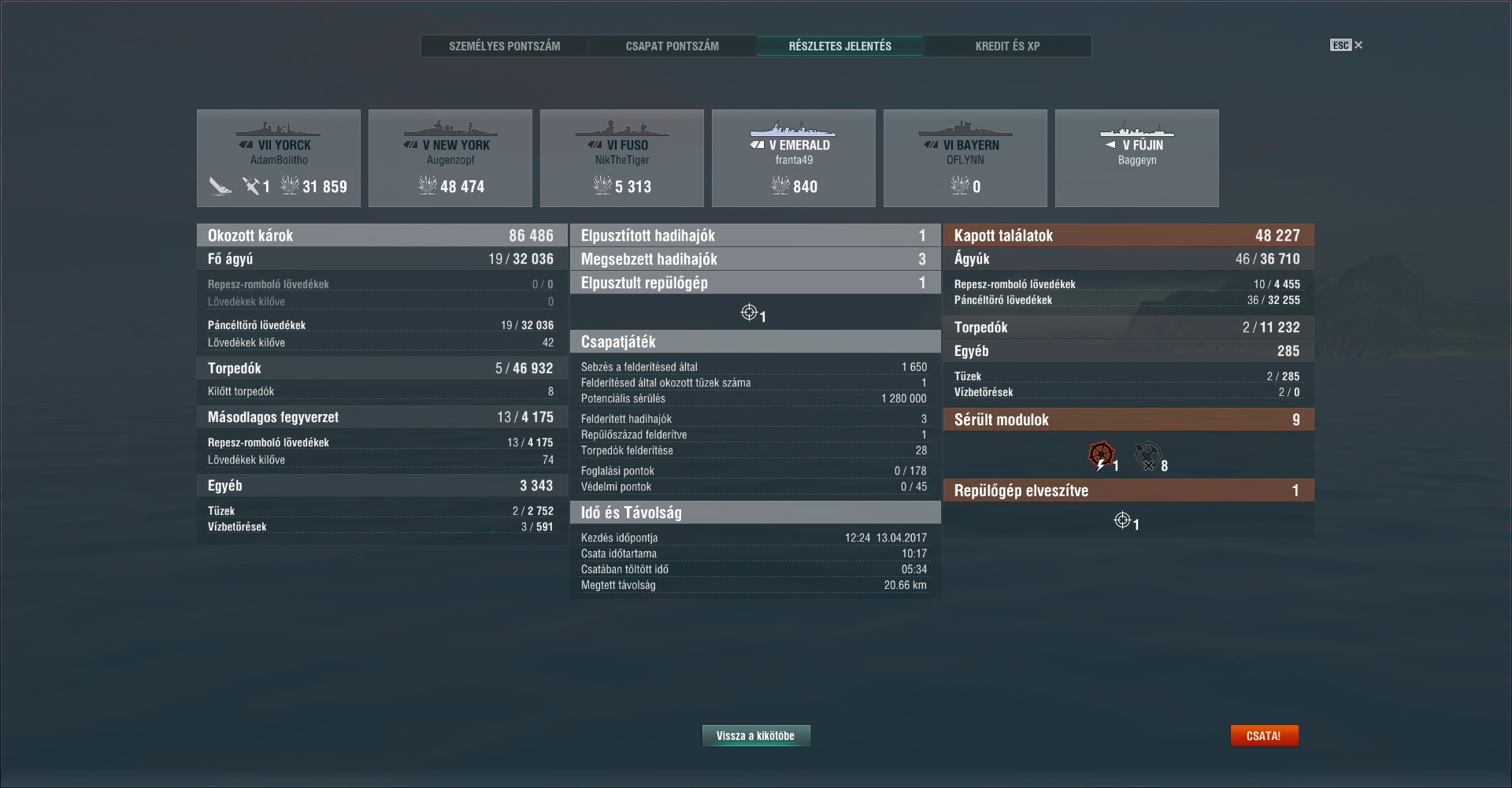Click damage icon beside 31 859

coord(290,186)
